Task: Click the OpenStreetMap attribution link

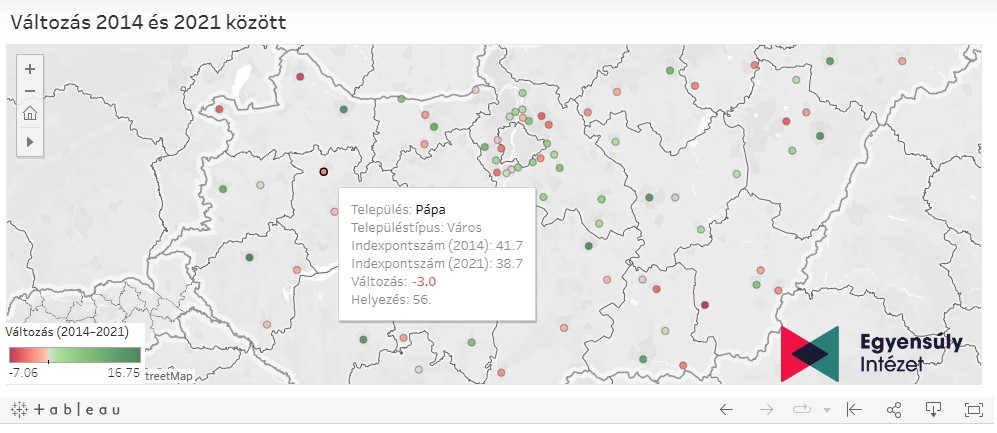Action: click(168, 376)
